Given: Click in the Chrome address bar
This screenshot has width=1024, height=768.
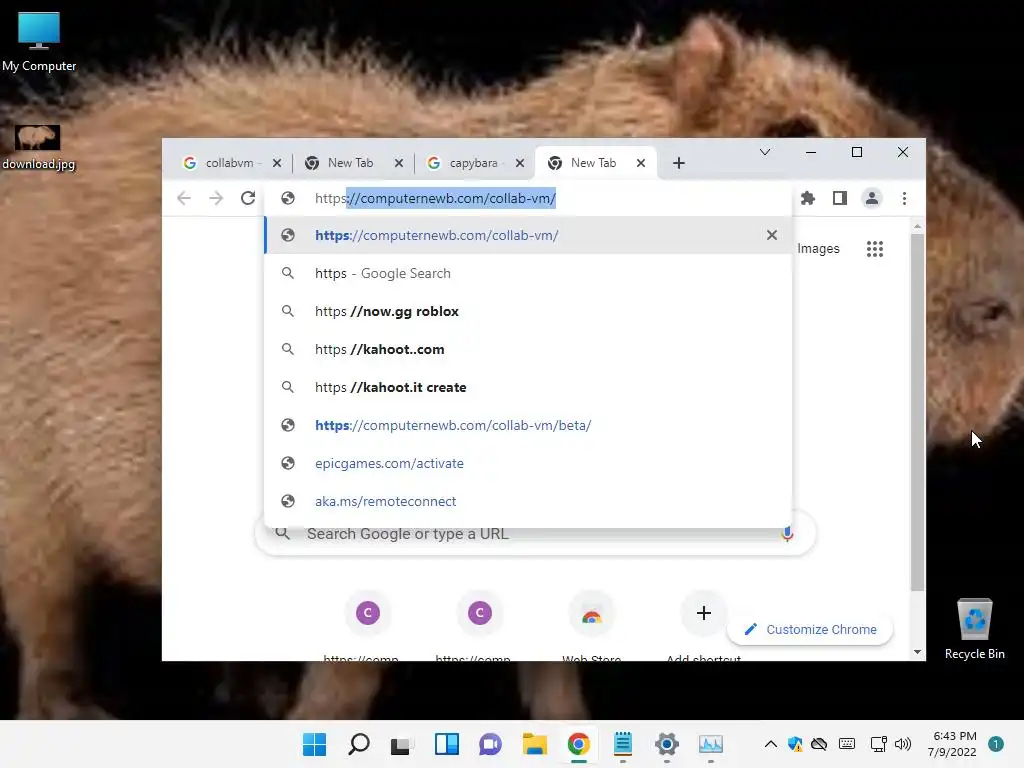Looking at the screenshot, I should [x=528, y=198].
